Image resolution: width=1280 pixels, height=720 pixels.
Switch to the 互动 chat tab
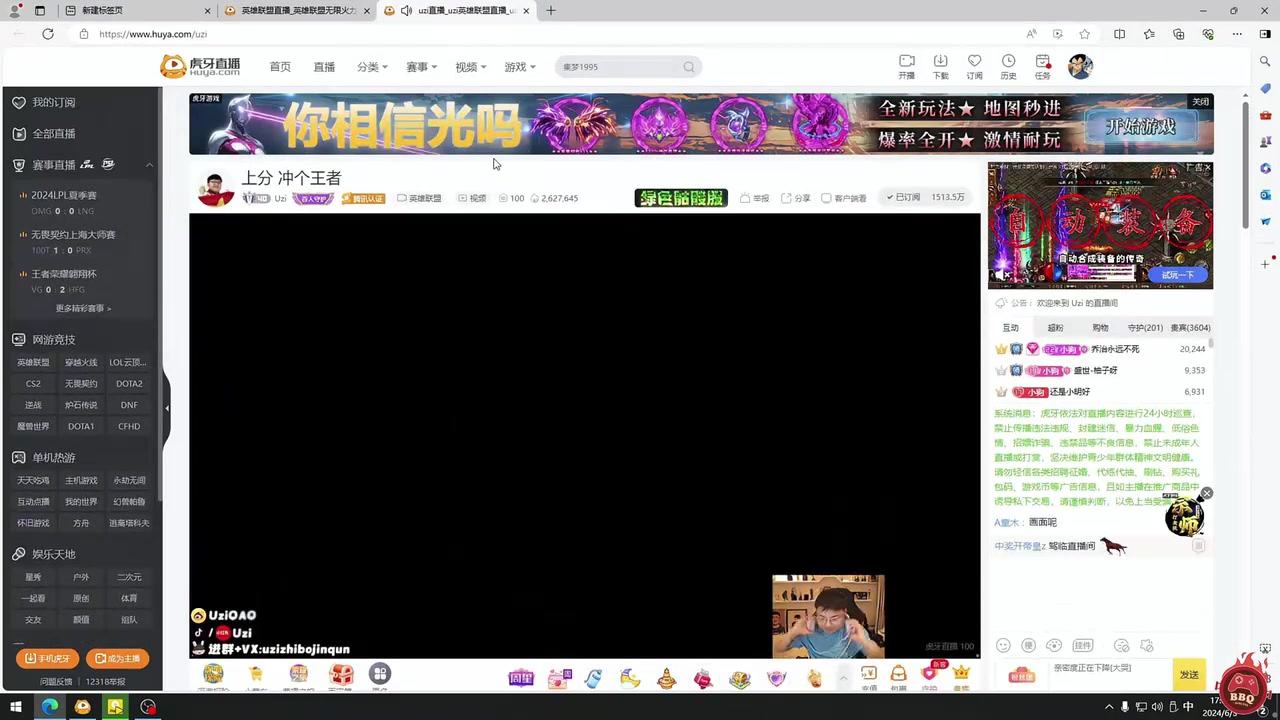[1010, 328]
